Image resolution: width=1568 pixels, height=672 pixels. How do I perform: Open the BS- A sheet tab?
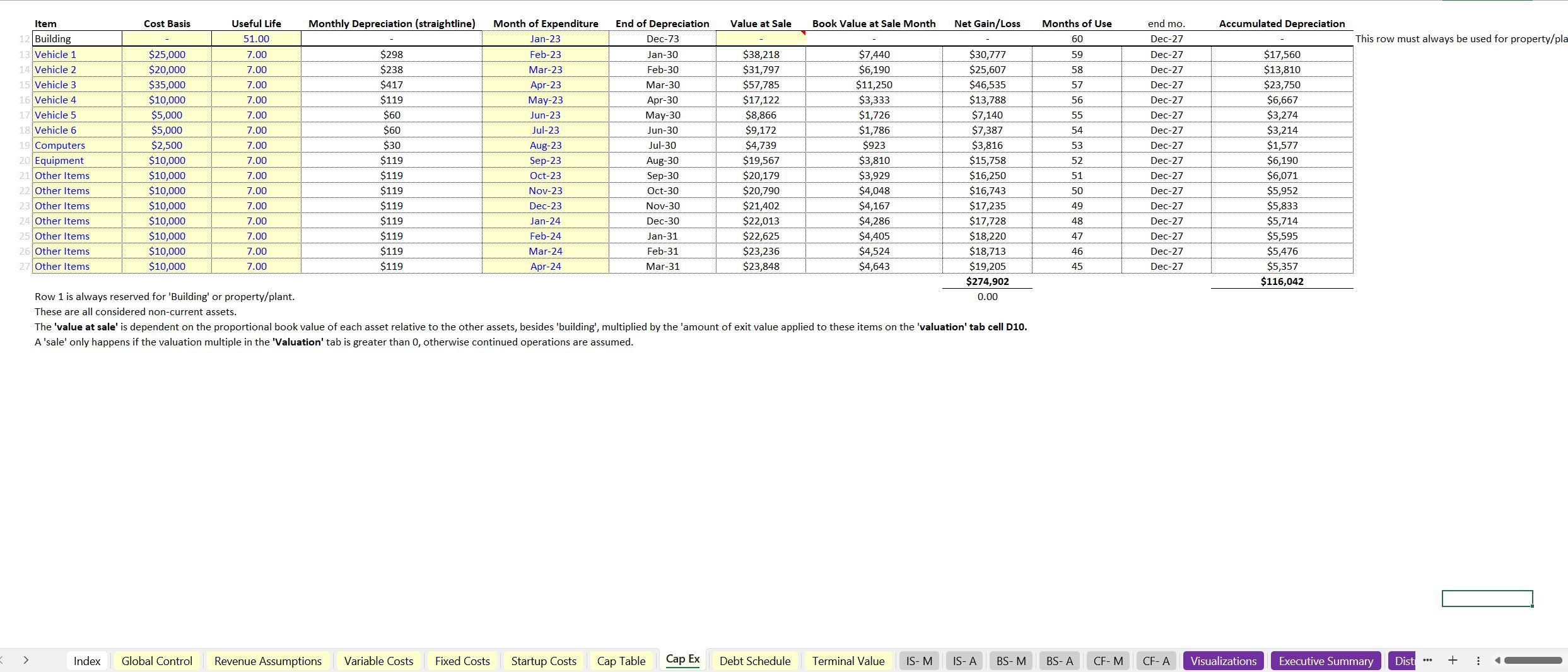click(1060, 661)
